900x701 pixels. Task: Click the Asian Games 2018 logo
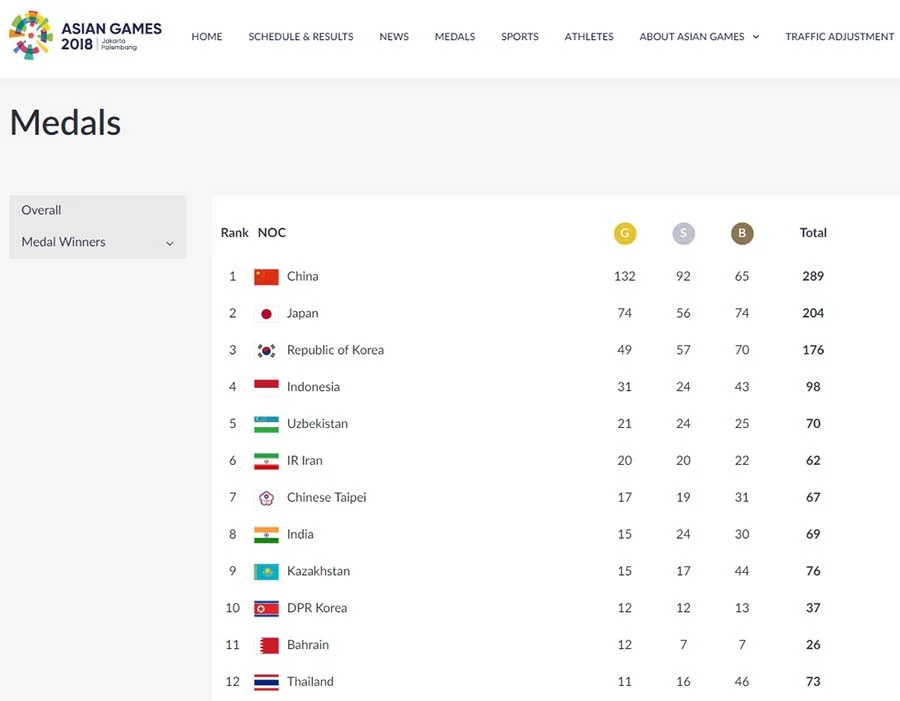pos(86,36)
